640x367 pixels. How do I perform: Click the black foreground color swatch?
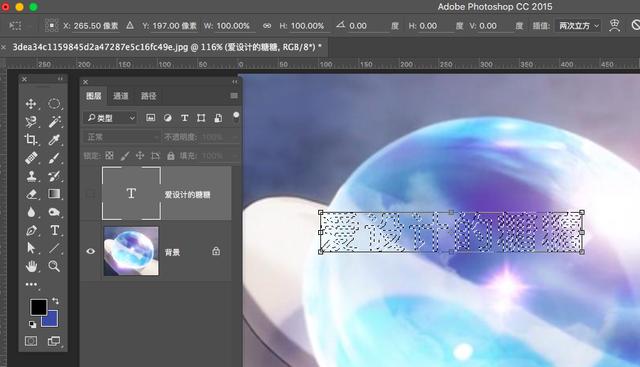38,307
